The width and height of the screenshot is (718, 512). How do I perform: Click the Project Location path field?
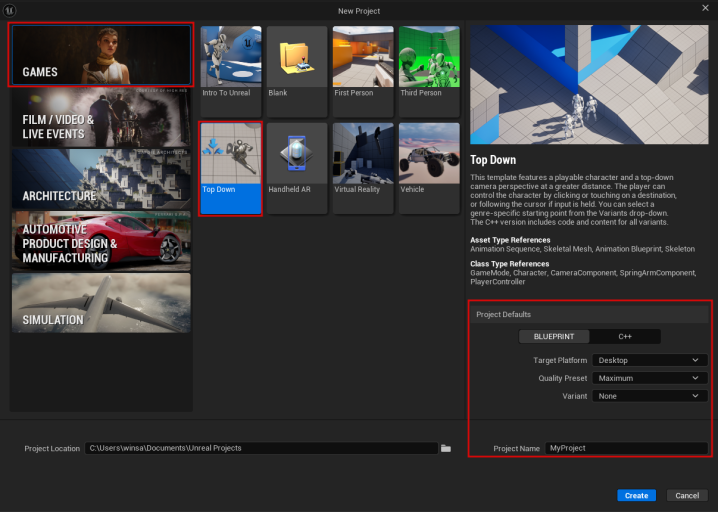(261, 448)
